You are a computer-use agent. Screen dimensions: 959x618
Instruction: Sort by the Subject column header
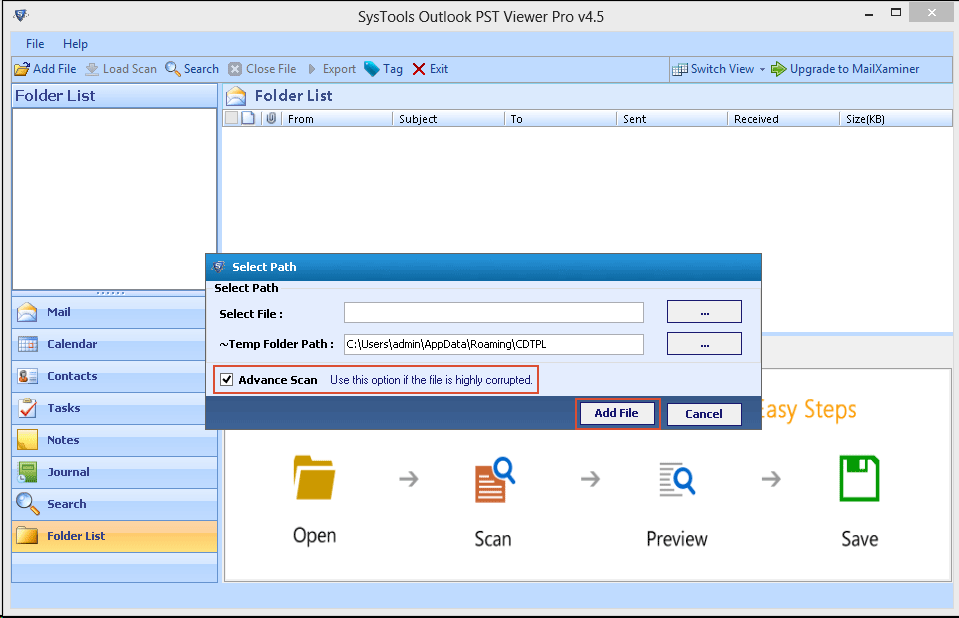click(448, 119)
